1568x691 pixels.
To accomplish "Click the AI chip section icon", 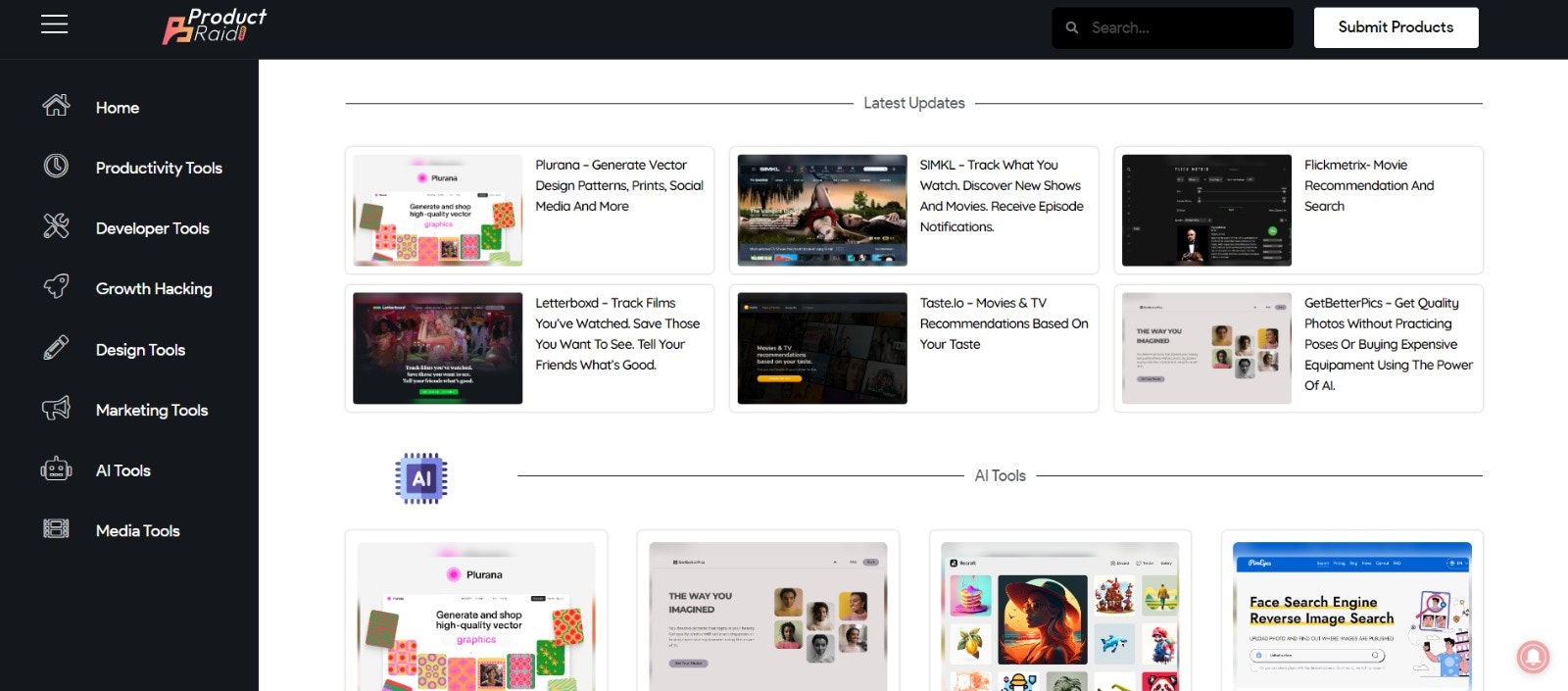I will [x=421, y=478].
